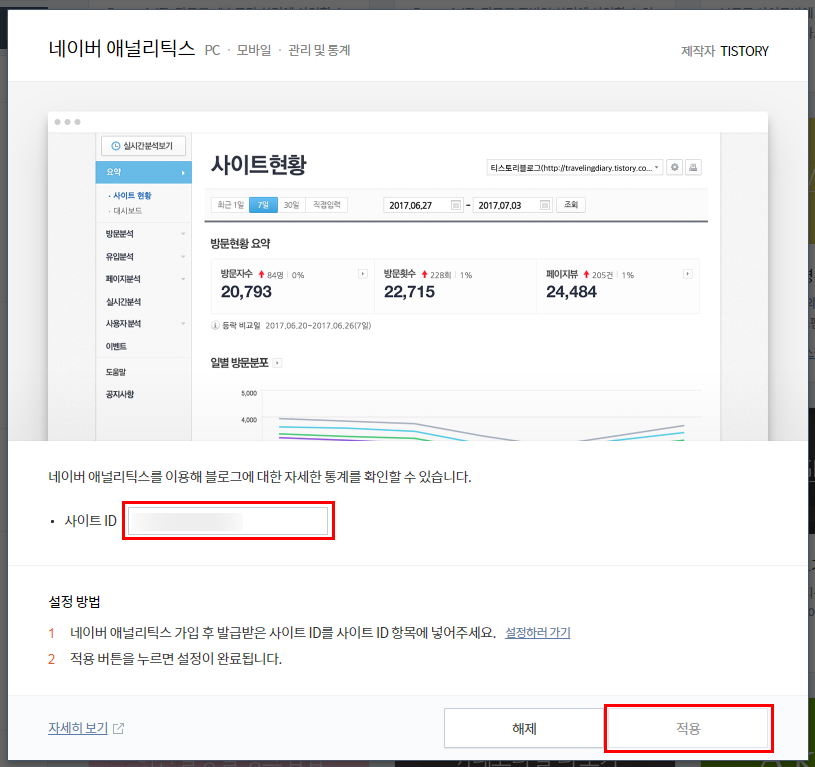This screenshot has width=815, height=767.
Task: Click the 사이트현황 heading
Action: point(258,165)
